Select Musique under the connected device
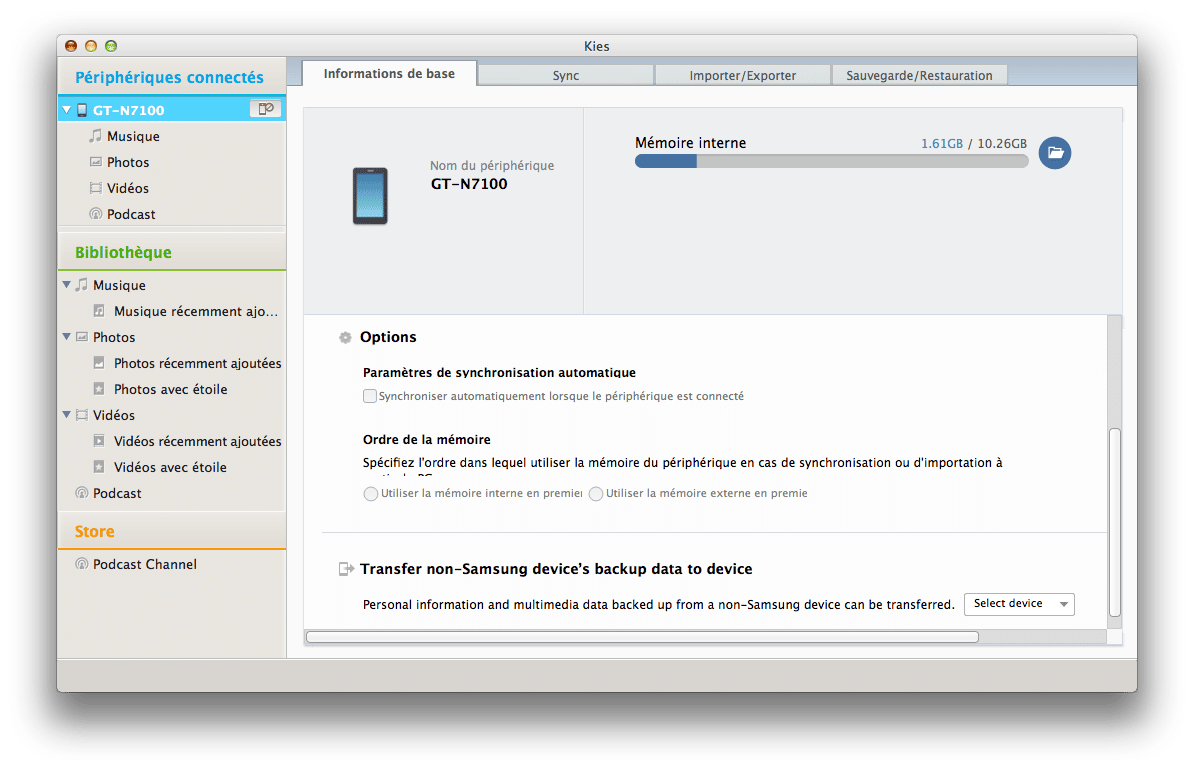This screenshot has width=1194, height=771. click(132, 136)
